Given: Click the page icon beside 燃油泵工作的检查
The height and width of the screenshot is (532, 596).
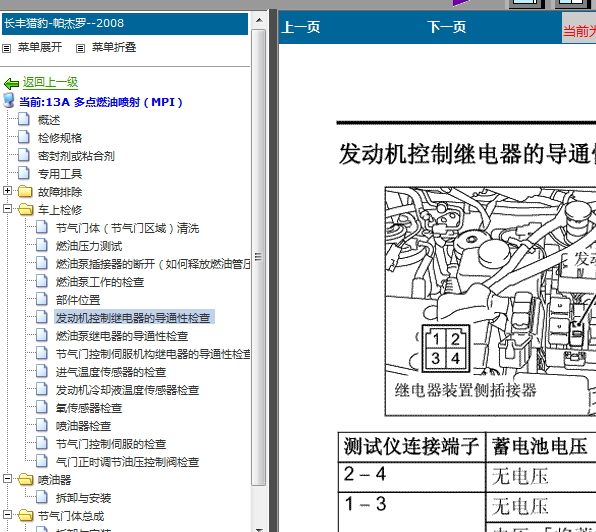Looking at the screenshot, I should pos(42,281).
